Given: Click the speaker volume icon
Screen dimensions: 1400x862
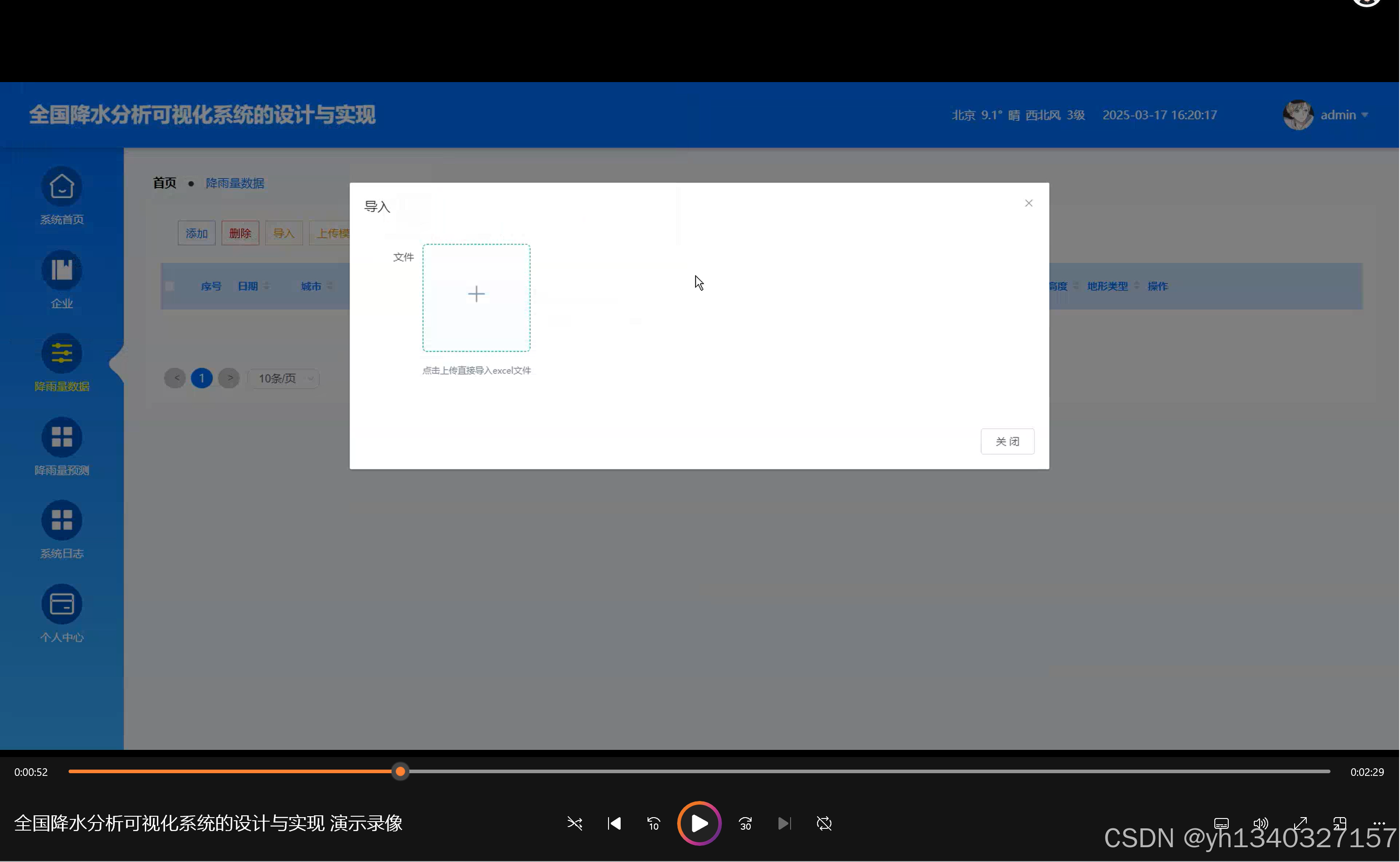Looking at the screenshot, I should click(x=1261, y=823).
